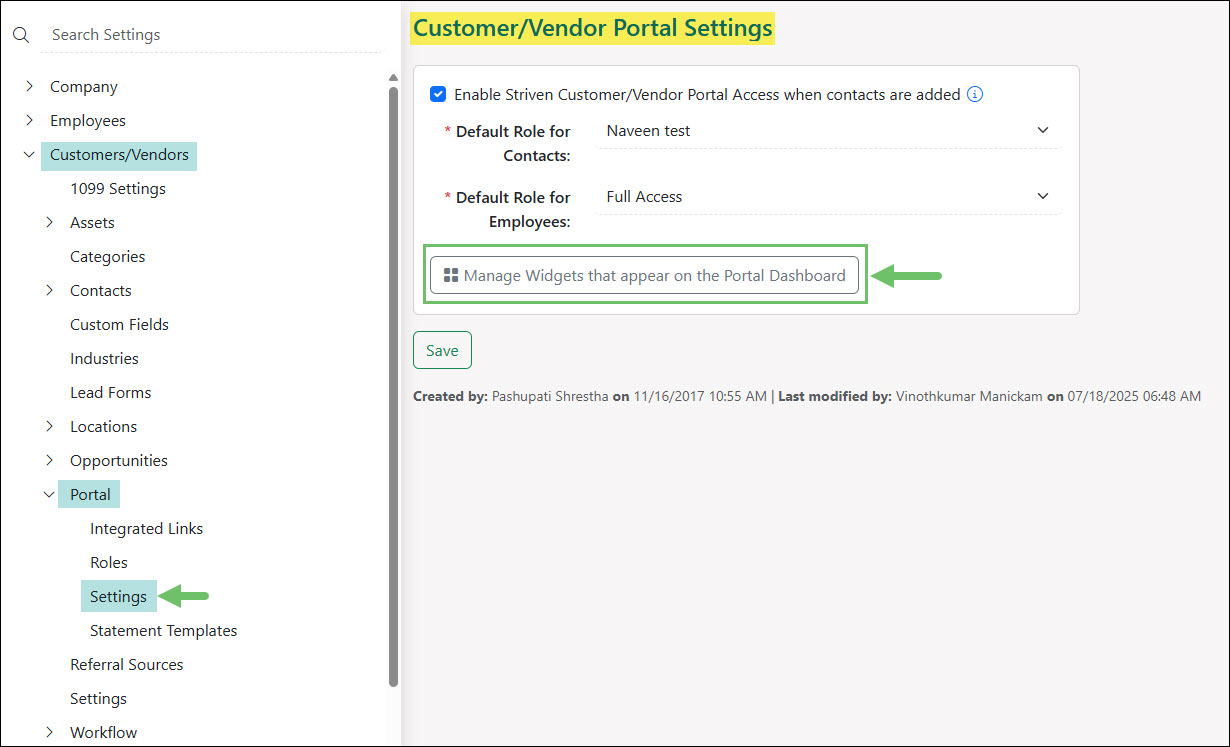Image resolution: width=1230 pixels, height=747 pixels.
Task: Click the Search Settings input field
Action: [x=210, y=35]
